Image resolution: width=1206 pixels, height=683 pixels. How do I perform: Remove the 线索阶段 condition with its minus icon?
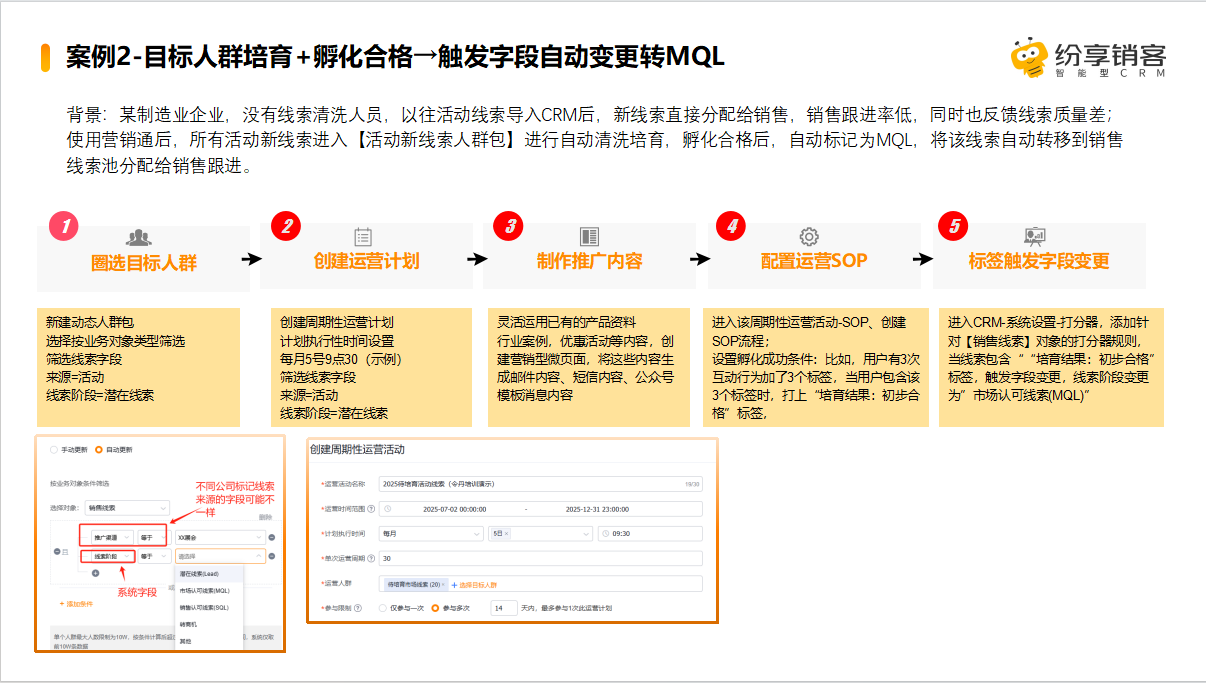[272, 556]
